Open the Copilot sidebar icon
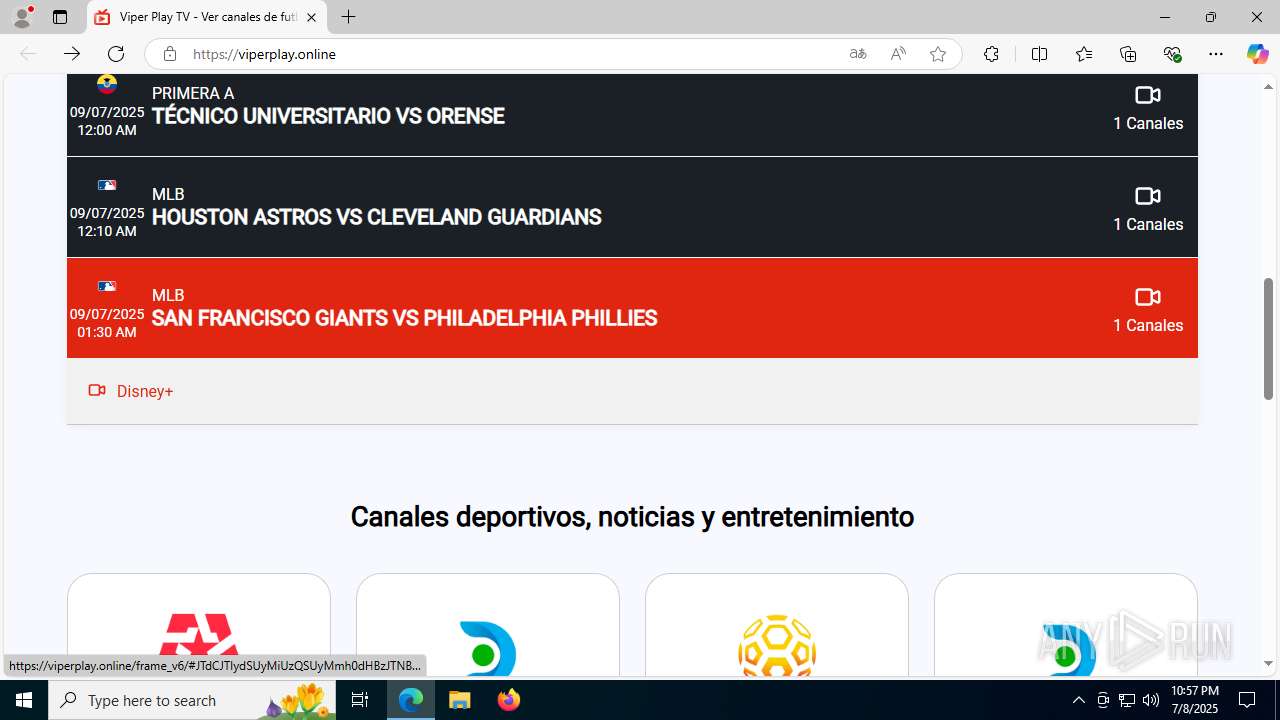The width and height of the screenshot is (1280, 720). coord(1257,54)
